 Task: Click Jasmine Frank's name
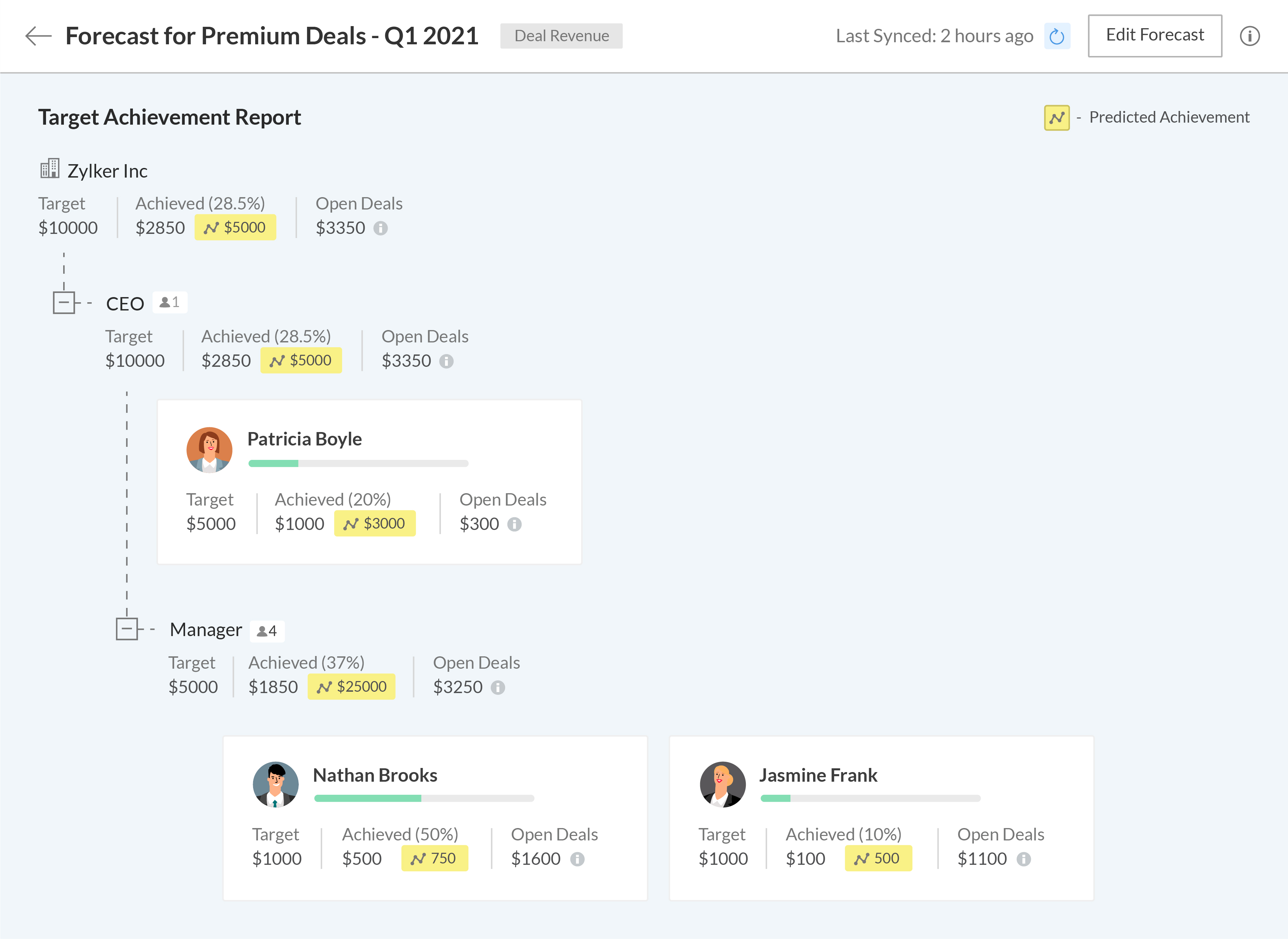[818, 775]
